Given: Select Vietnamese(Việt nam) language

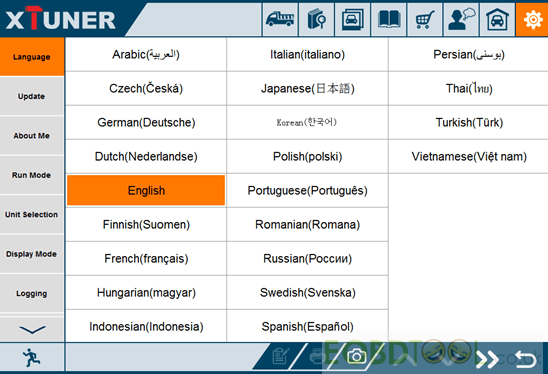Looking at the screenshot, I should [x=469, y=156].
